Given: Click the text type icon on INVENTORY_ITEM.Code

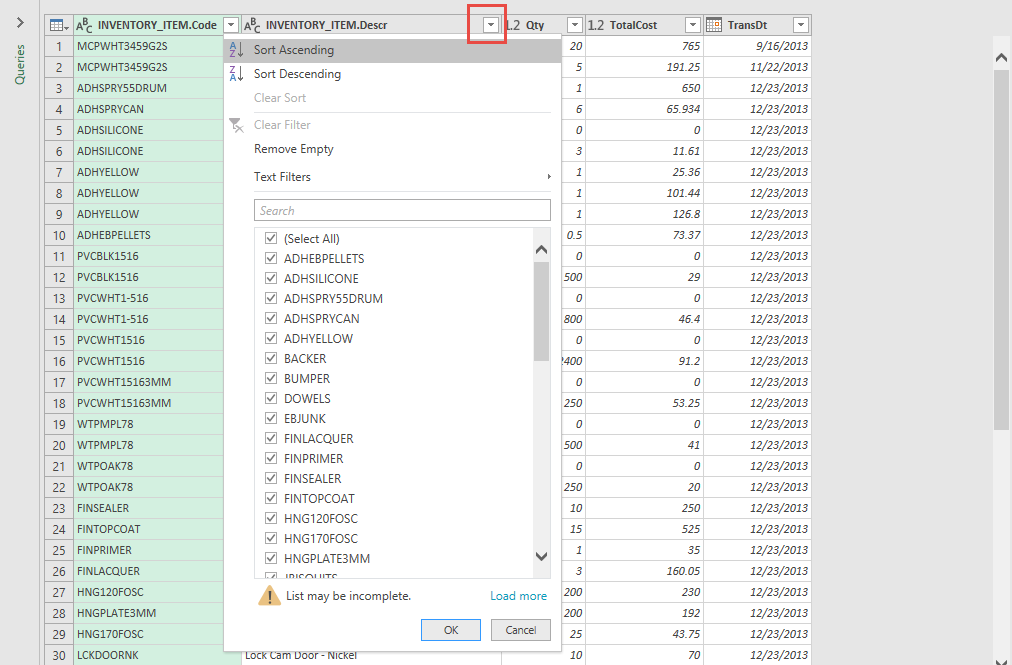Looking at the screenshot, I should [85, 25].
